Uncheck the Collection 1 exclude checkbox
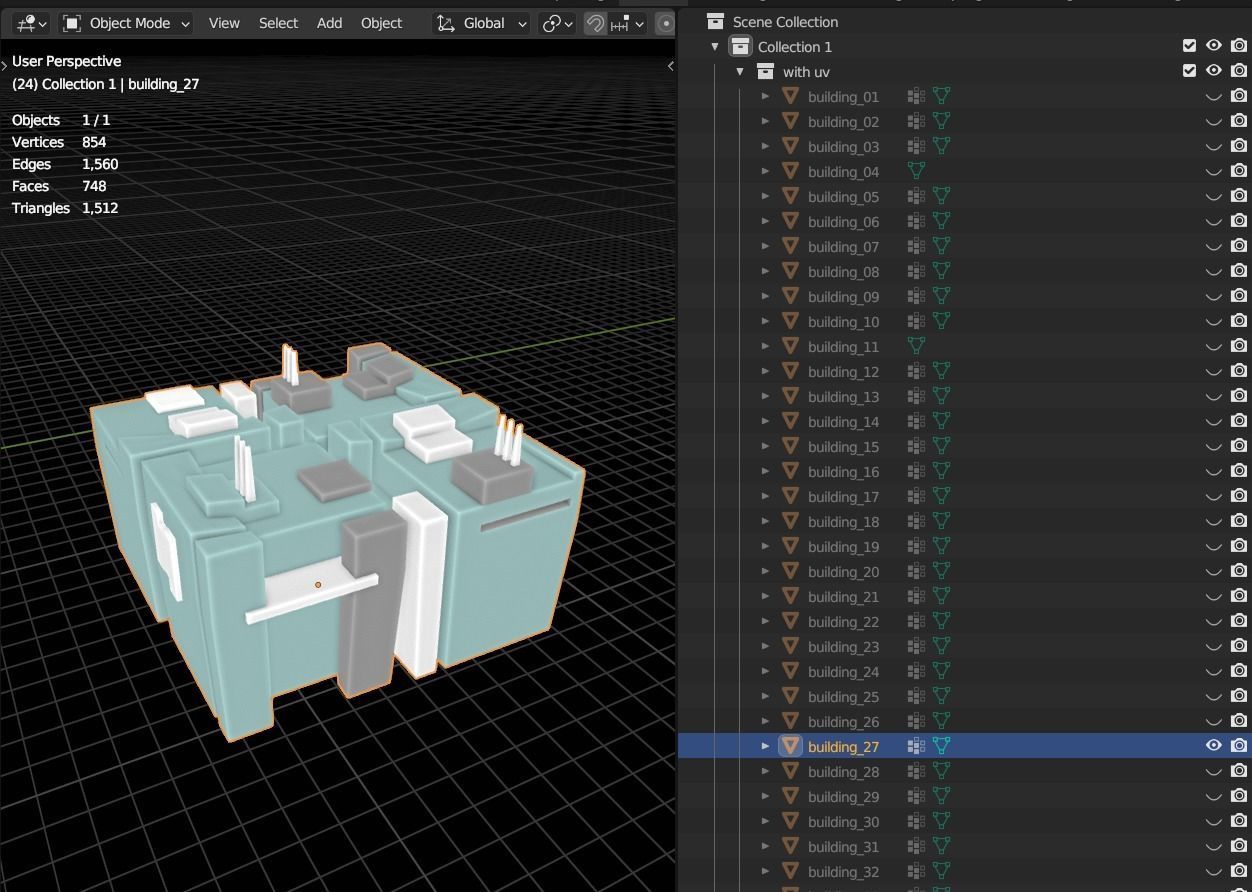This screenshot has width=1252, height=892. [1189, 46]
